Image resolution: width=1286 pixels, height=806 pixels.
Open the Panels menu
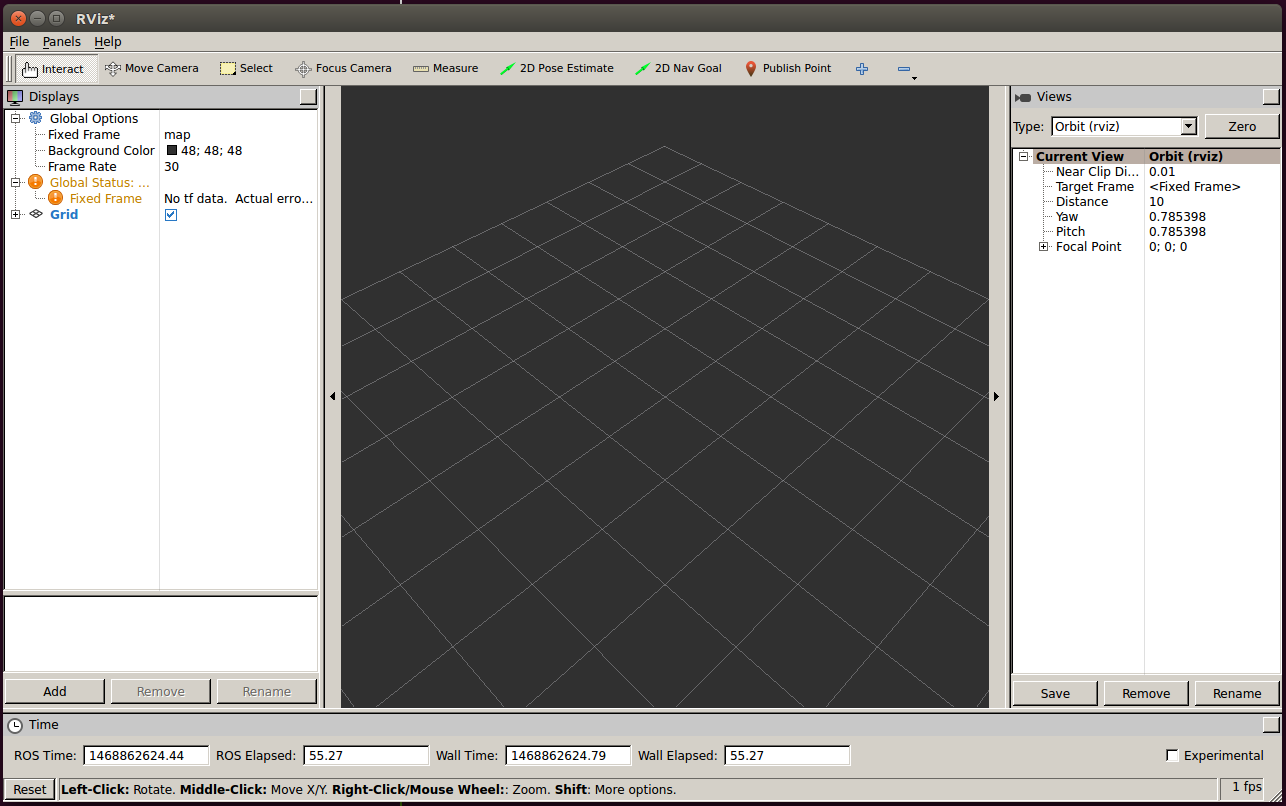(61, 42)
